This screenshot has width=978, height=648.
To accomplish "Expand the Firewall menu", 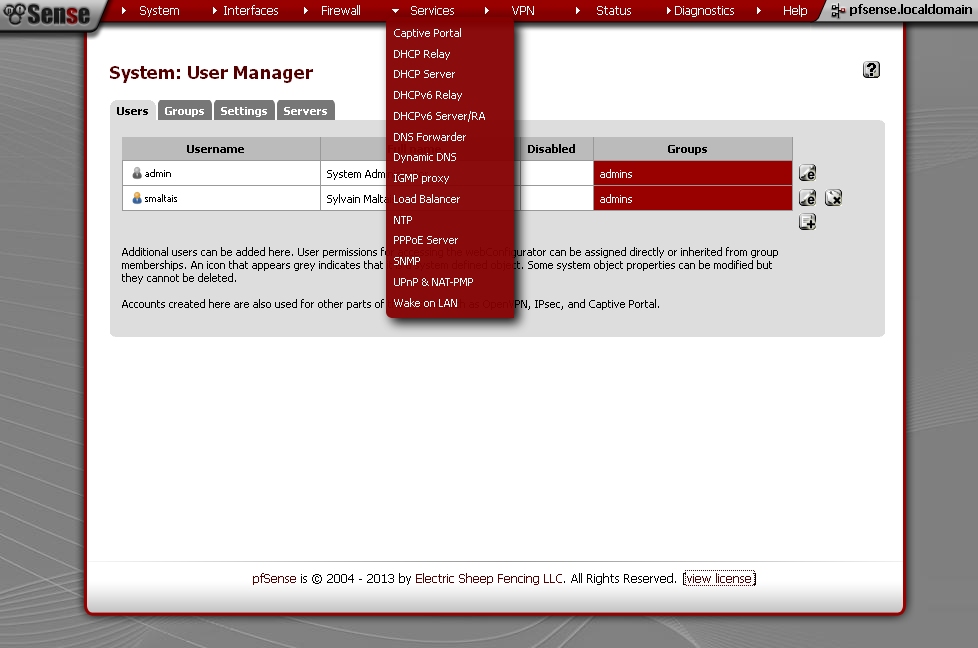I will click(340, 11).
